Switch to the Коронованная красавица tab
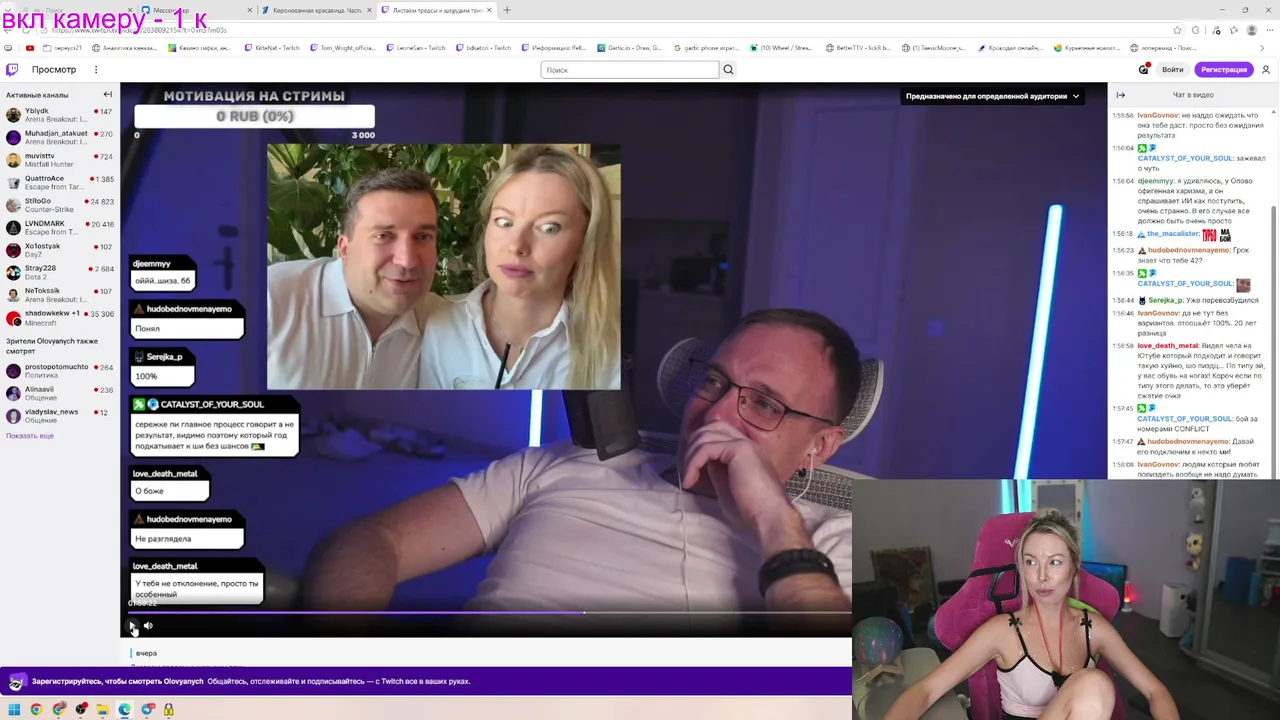The width and height of the screenshot is (1280, 720). pos(316,10)
